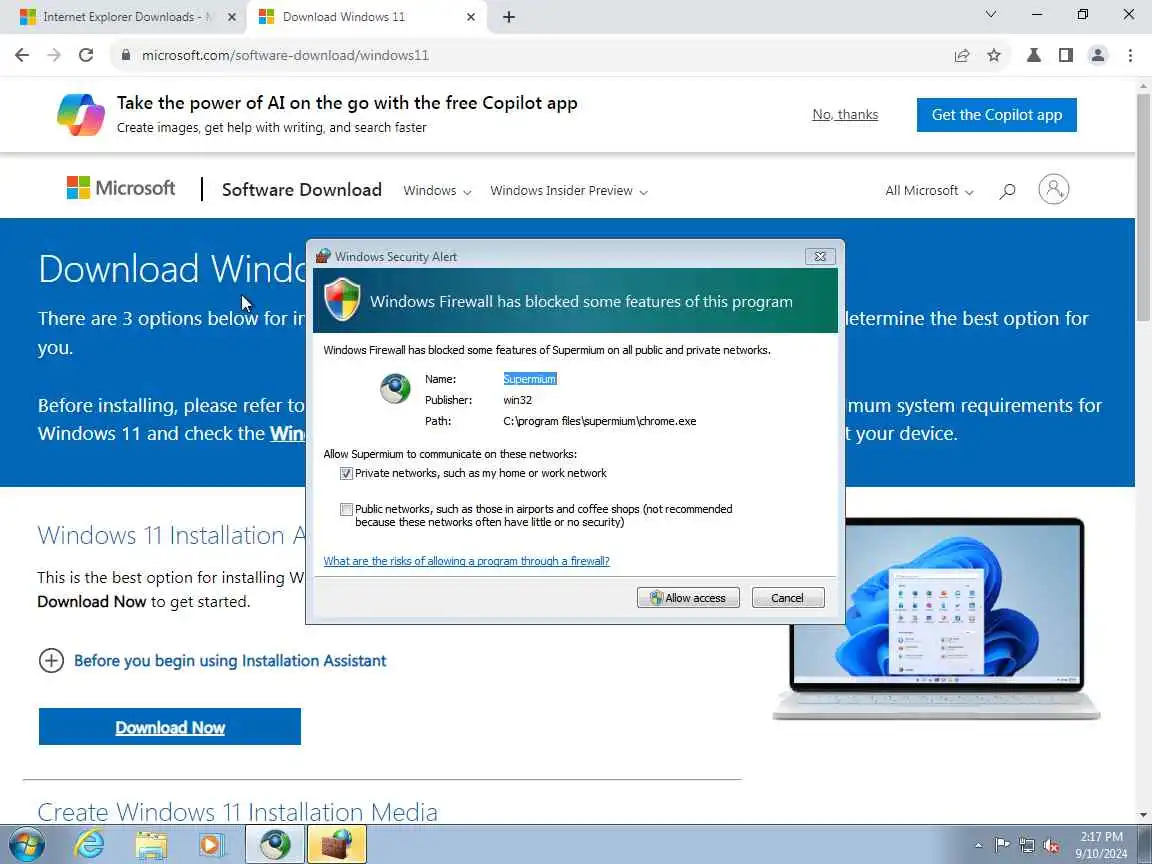Open firewall risks help link
Screen dimensions: 1152x864
point(467,561)
